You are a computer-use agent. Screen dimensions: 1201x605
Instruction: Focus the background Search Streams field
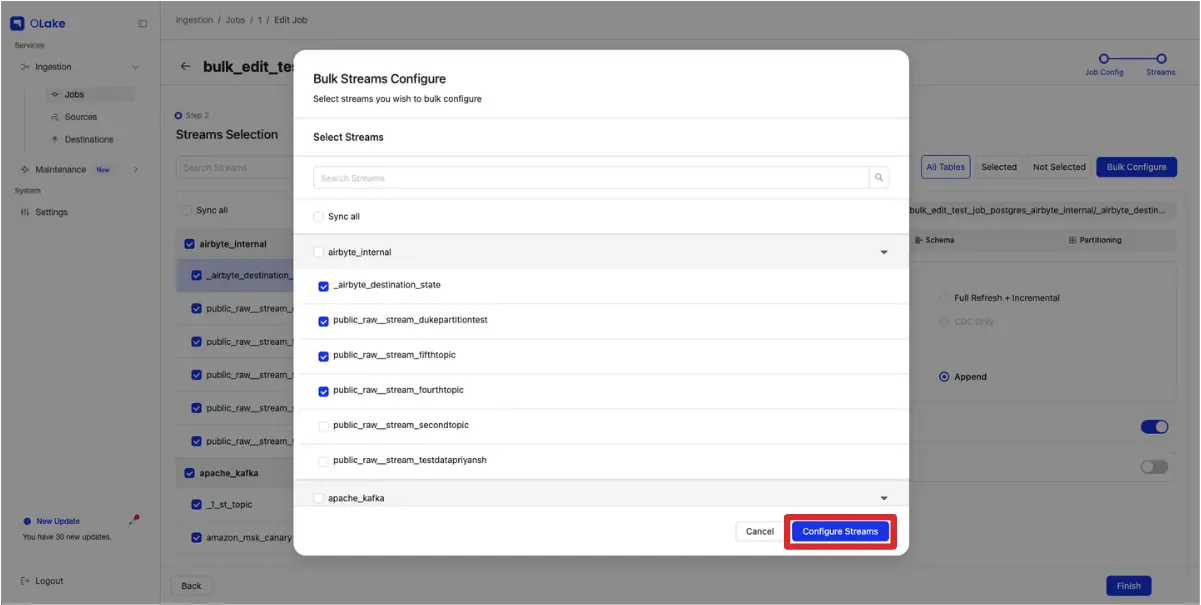point(235,167)
